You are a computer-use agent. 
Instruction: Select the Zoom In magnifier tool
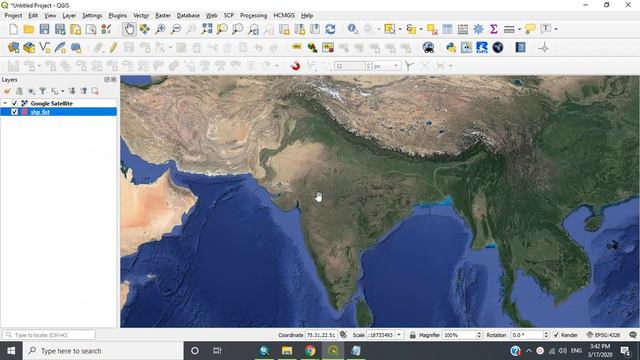click(x=160, y=29)
